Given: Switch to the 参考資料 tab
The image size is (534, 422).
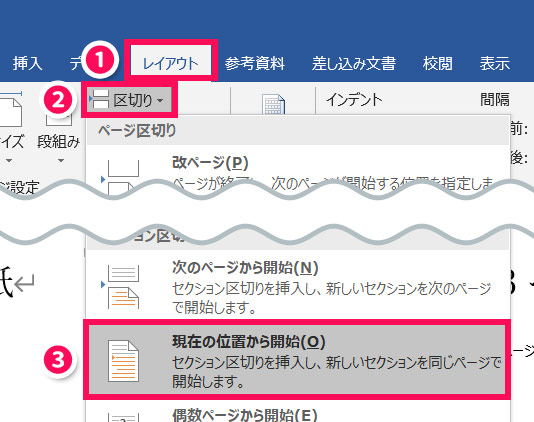Looking at the screenshot, I should coord(254,63).
